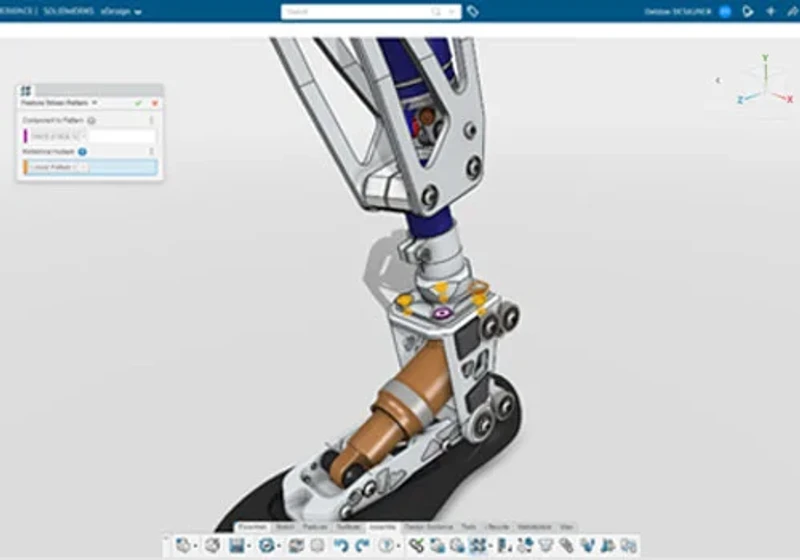
Task: Cancel the pattern dialog with the red X
Action: (155, 103)
